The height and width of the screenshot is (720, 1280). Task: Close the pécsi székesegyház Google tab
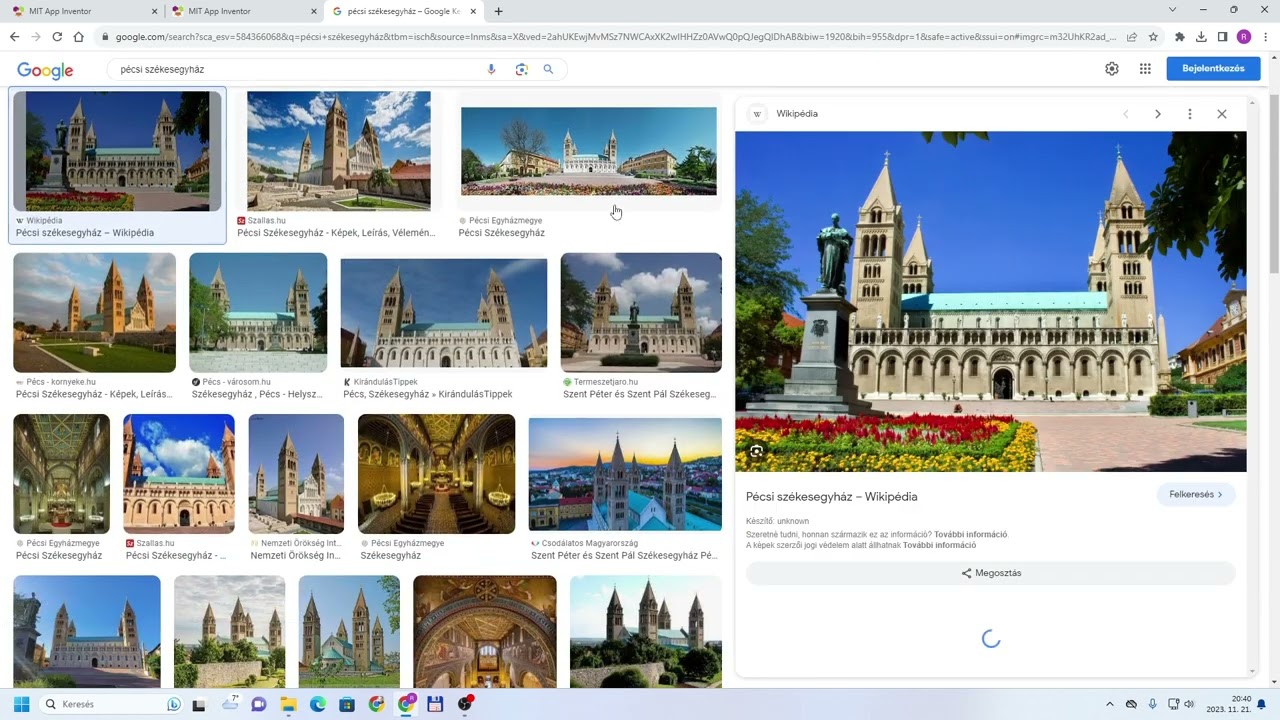click(x=474, y=11)
